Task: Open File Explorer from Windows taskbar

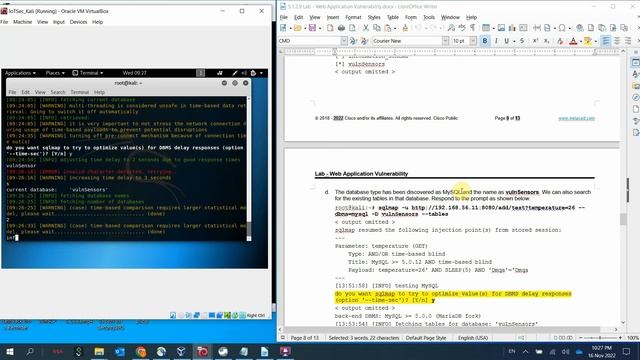Action: tap(99, 351)
